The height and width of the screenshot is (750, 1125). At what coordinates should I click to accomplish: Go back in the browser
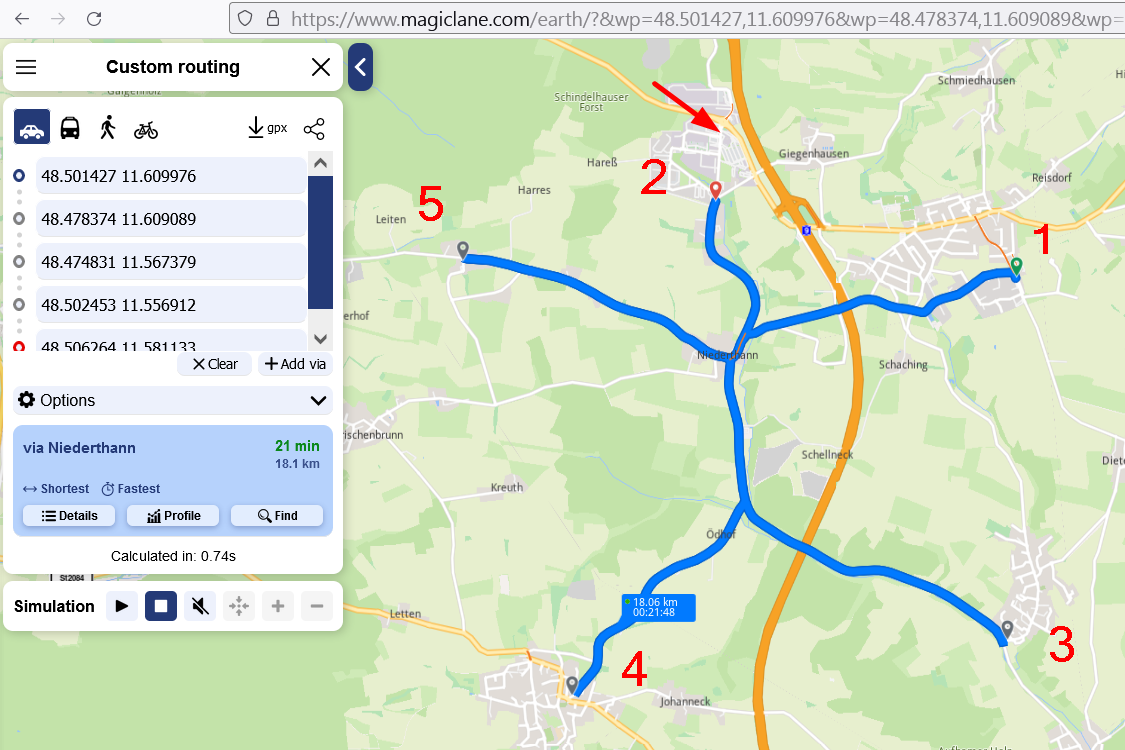[x=22, y=19]
